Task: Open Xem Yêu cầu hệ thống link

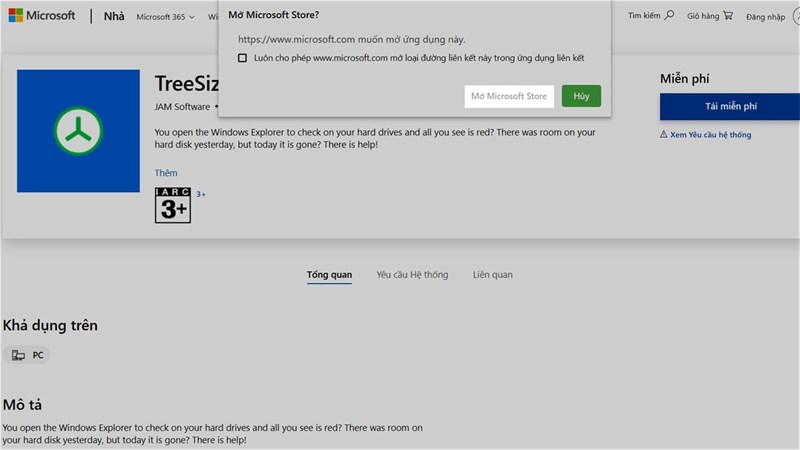Action: 710,135
